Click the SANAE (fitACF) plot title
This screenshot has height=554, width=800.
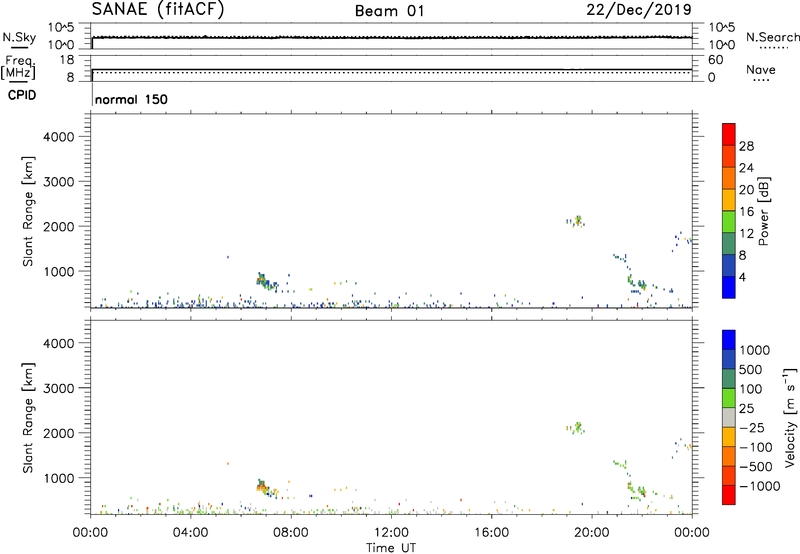158,10
